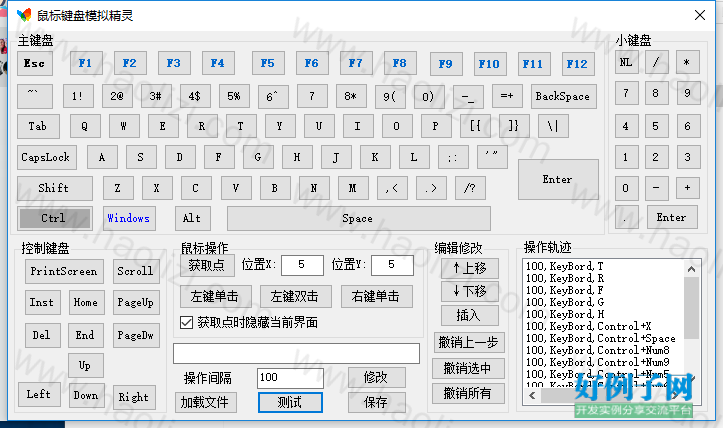Click the 右键单击 button
723x428 pixels.
point(377,297)
